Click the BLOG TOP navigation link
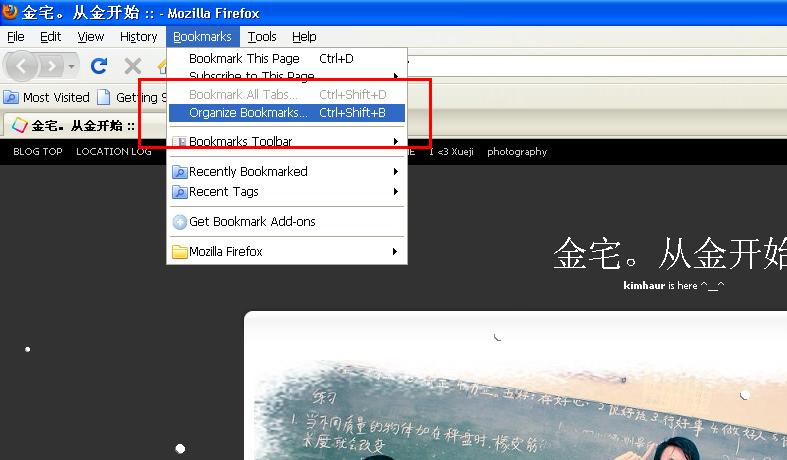Viewport: 787px width, 460px height. 38,152
